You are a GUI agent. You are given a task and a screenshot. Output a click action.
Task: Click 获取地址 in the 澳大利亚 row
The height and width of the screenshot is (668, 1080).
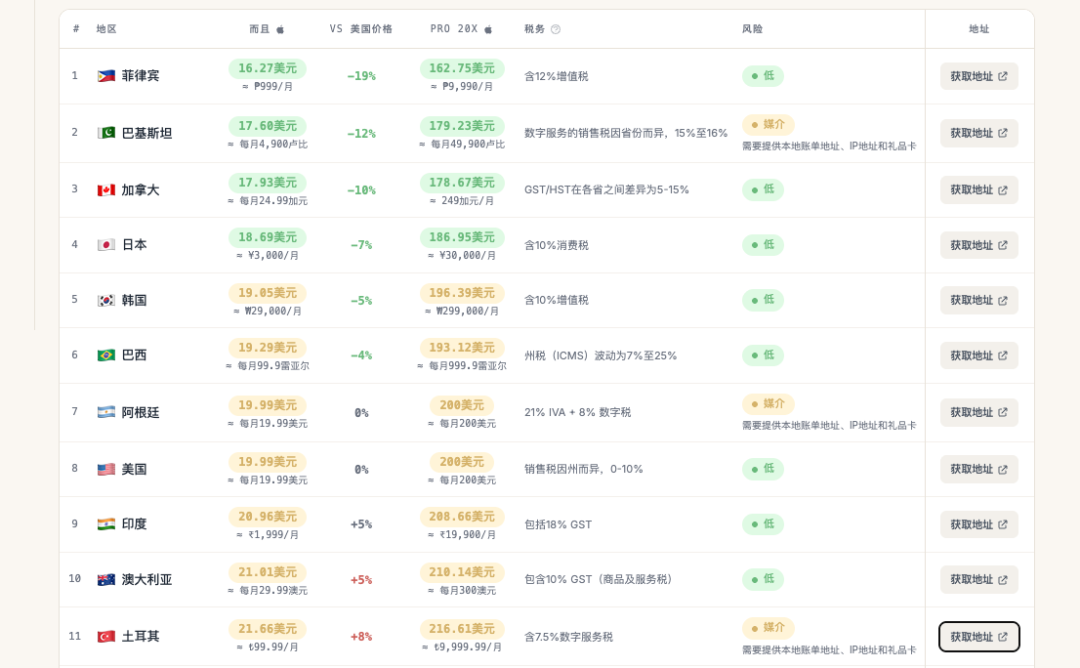[979, 580]
